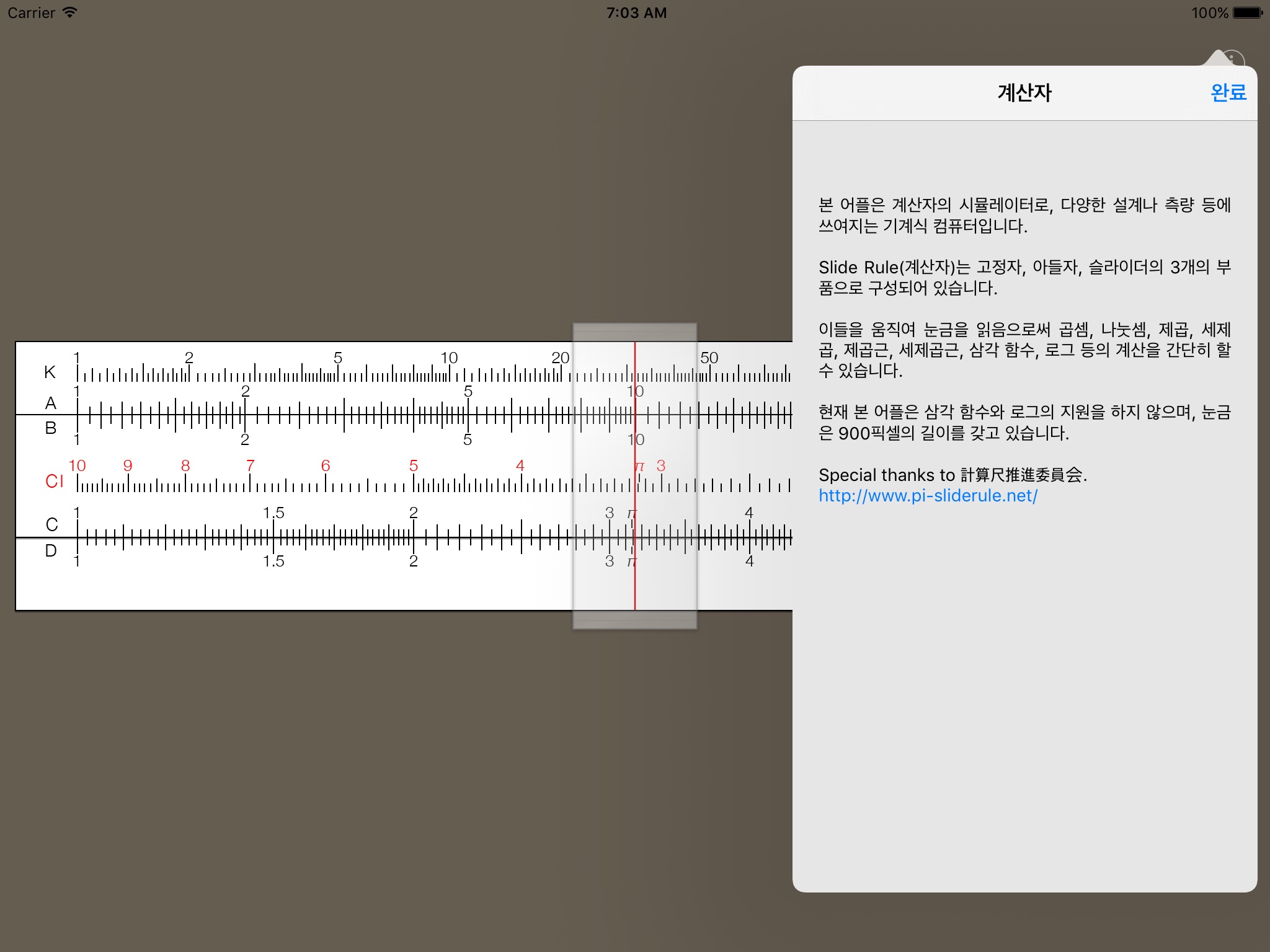The height and width of the screenshot is (952, 1270).
Task: Click the D scale label
Action: click(51, 551)
